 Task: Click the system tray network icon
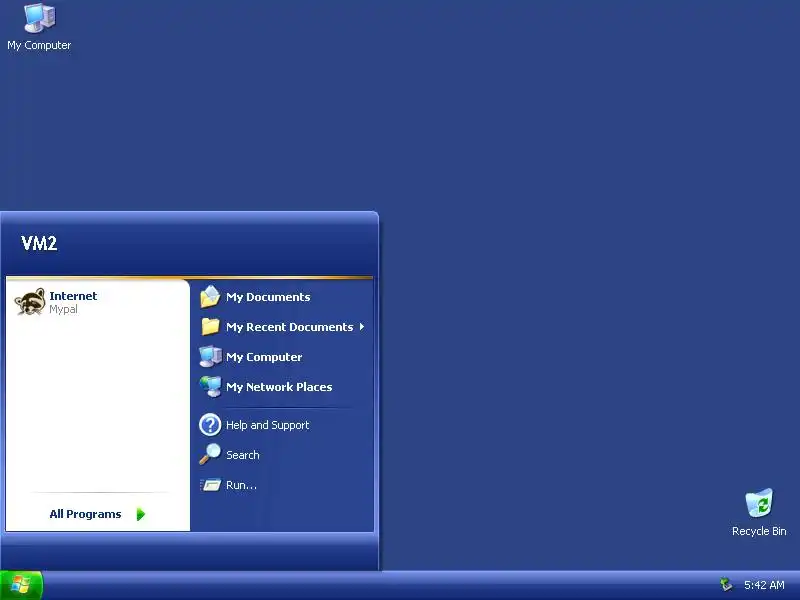[726, 584]
